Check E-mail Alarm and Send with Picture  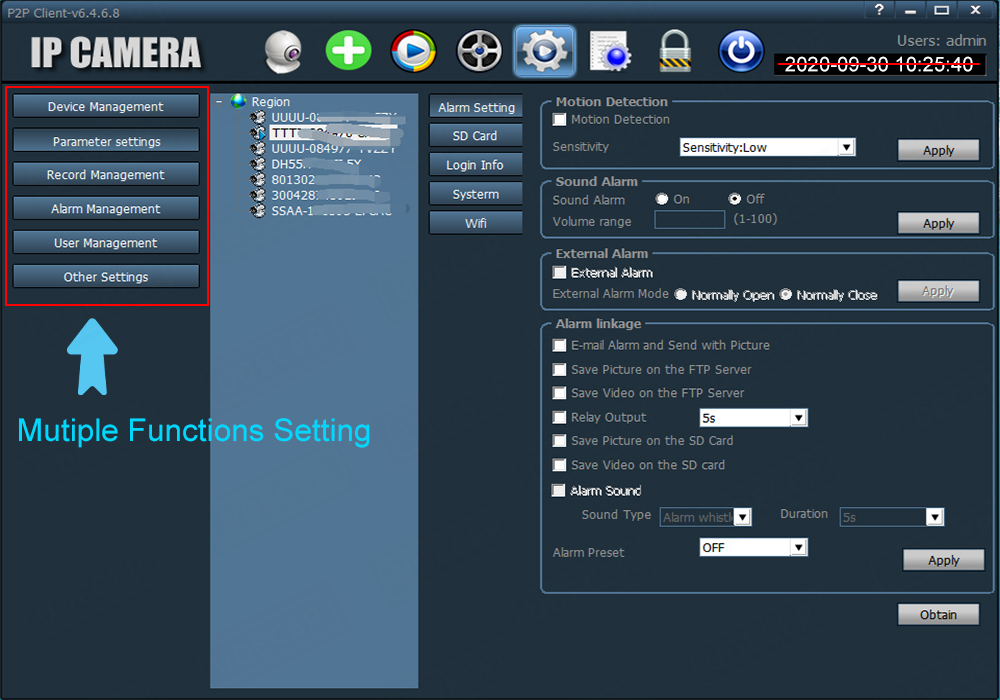click(560, 346)
